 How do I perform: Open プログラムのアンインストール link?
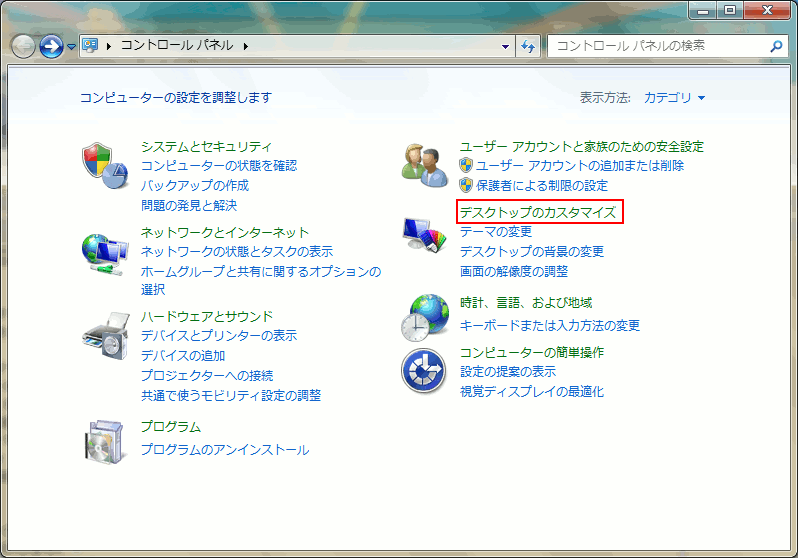tap(224, 450)
